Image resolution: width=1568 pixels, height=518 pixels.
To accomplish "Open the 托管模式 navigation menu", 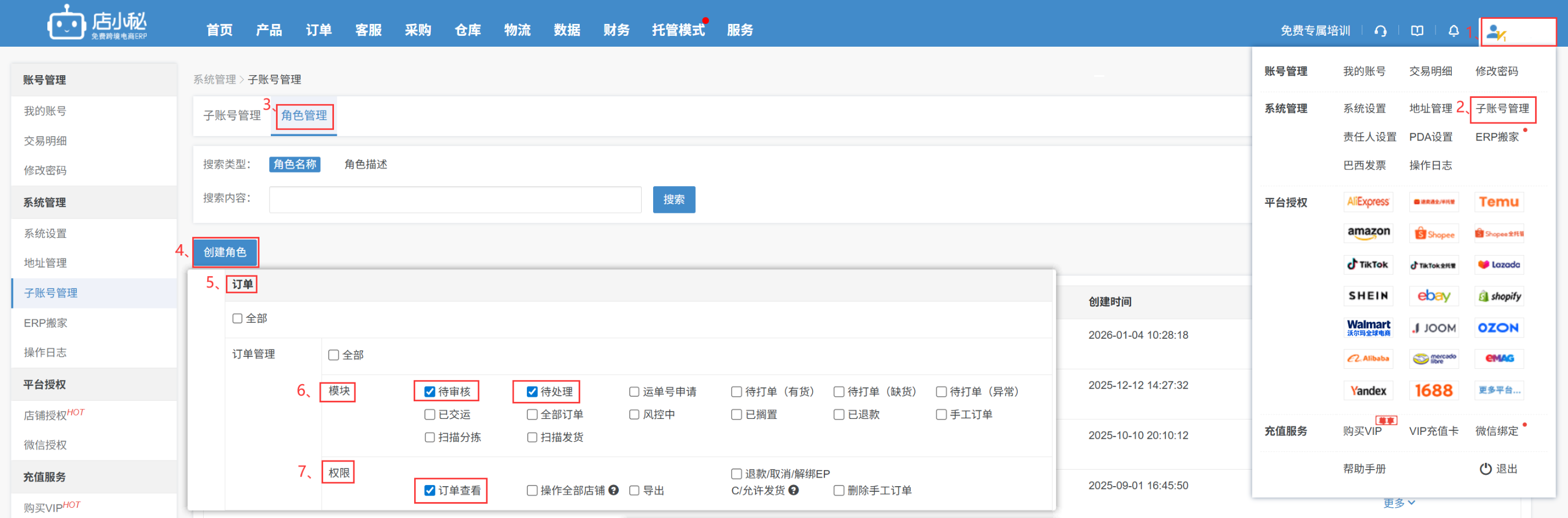I will 678,30.
